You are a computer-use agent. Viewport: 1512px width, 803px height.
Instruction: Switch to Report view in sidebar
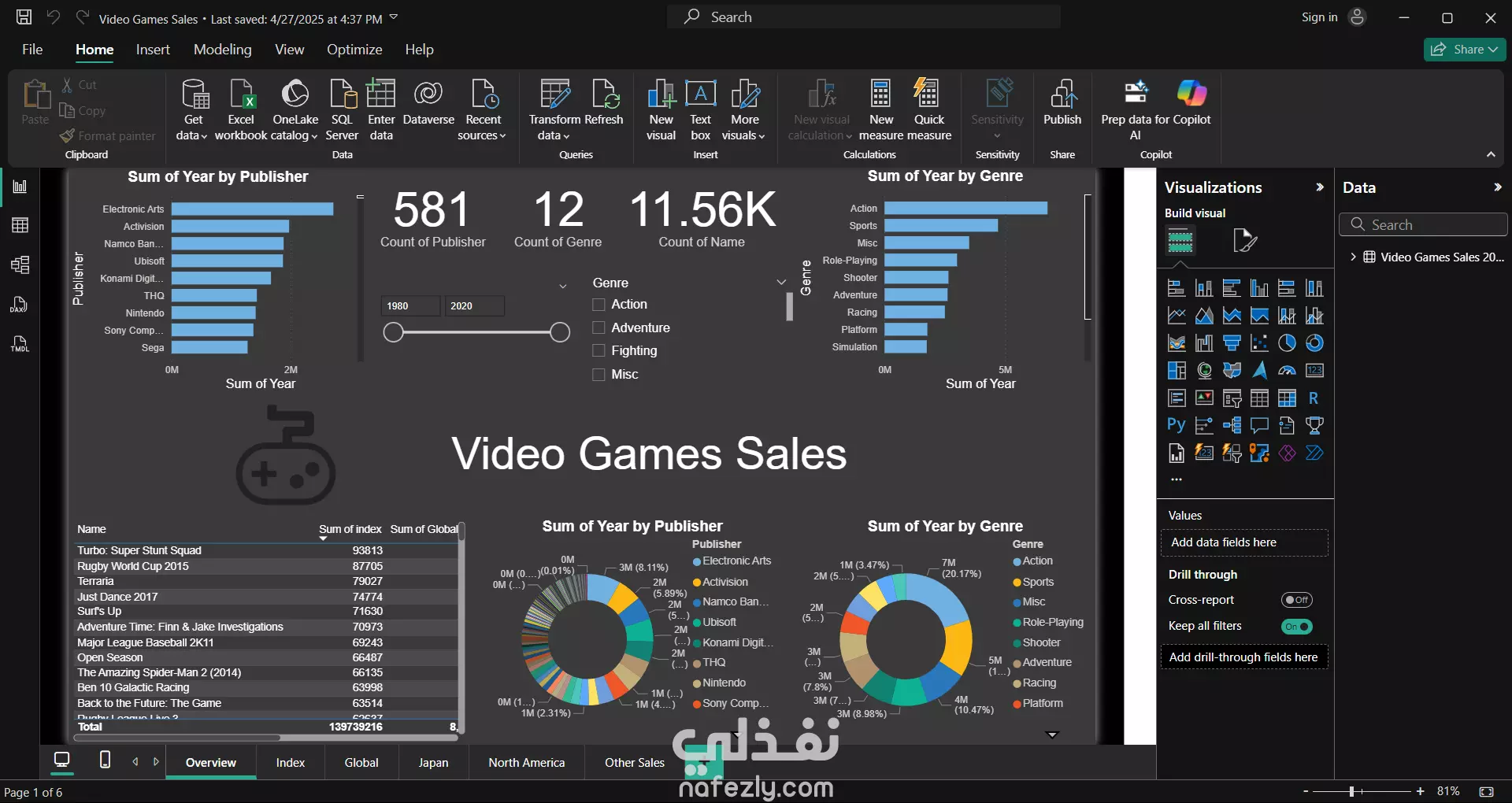[20, 187]
